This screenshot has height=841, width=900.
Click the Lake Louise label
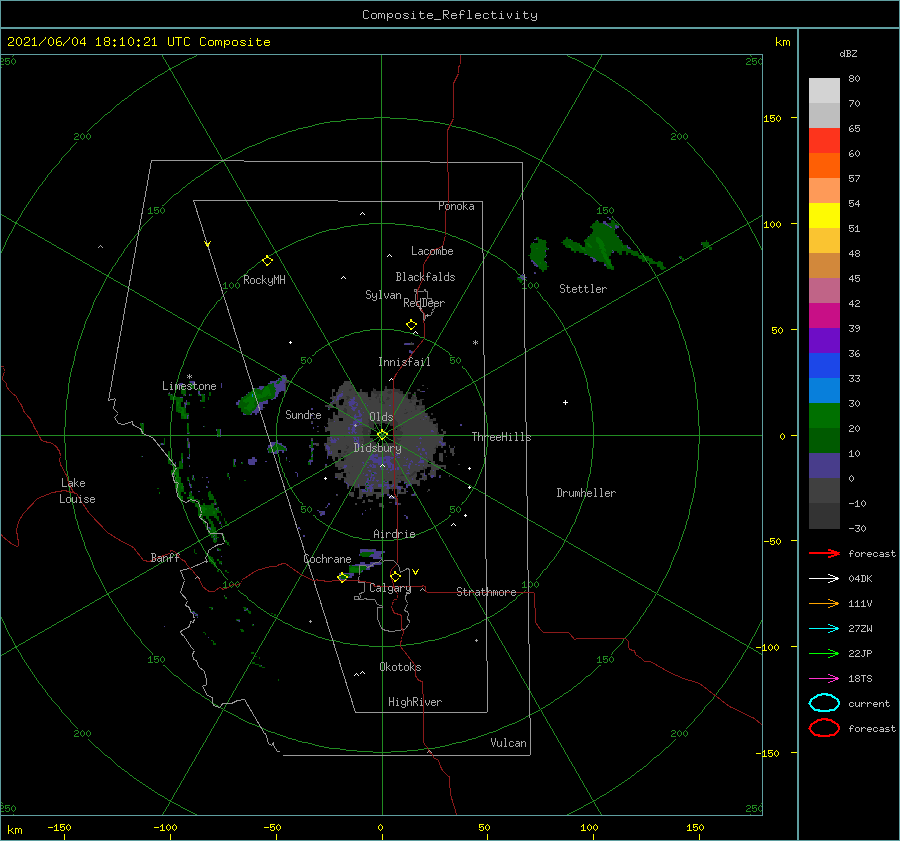pyautogui.click(x=77, y=491)
